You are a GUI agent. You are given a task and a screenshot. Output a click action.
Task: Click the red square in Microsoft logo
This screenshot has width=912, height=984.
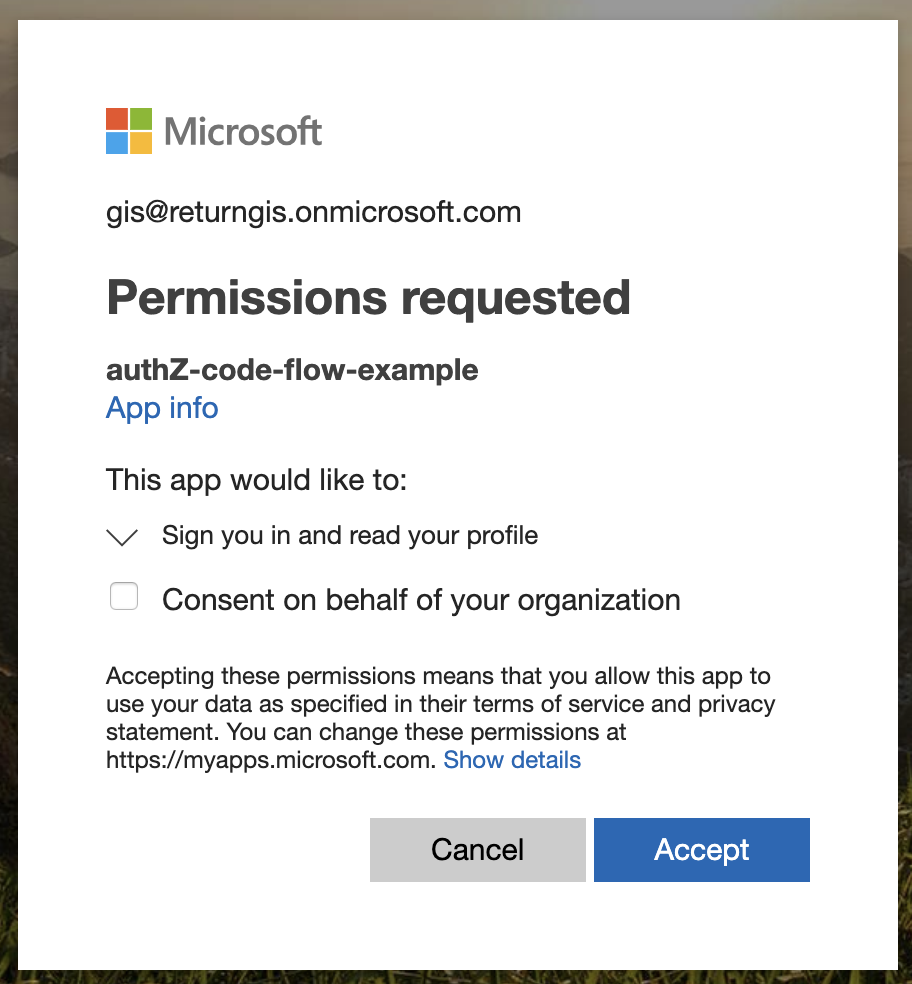117,119
